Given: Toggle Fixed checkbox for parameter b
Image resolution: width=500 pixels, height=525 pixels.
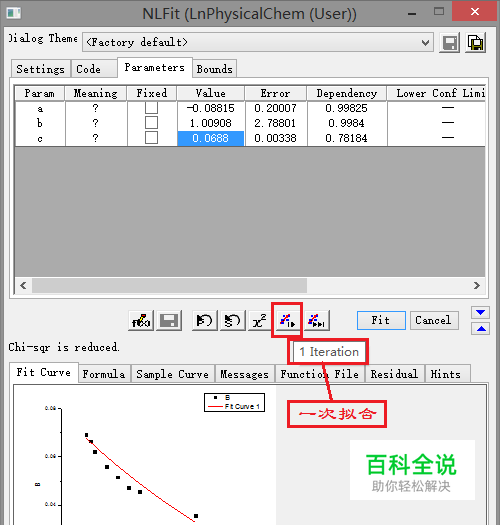Looking at the screenshot, I should click(151, 123).
